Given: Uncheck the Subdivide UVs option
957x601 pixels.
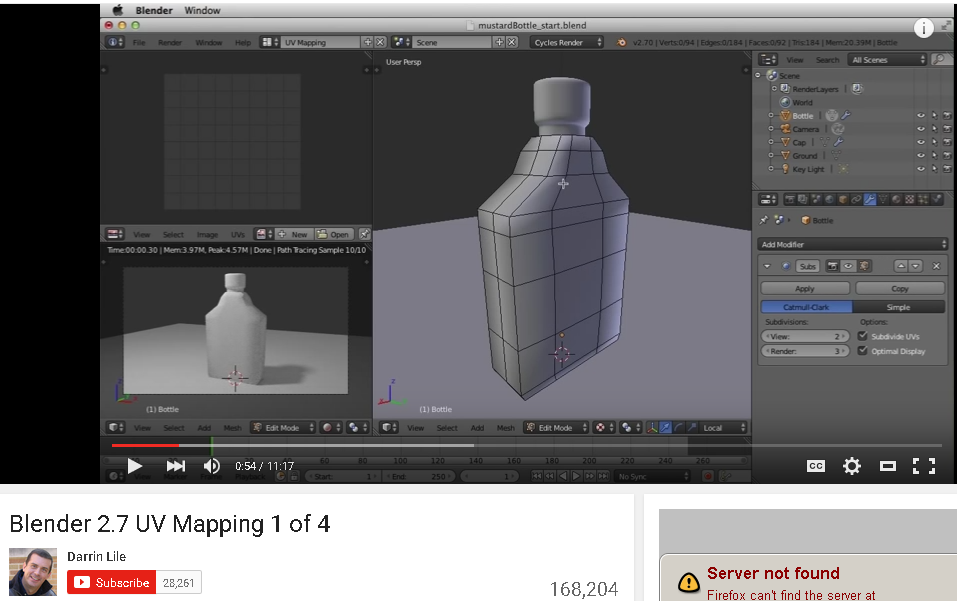Looking at the screenshot, I should [862, 336].
